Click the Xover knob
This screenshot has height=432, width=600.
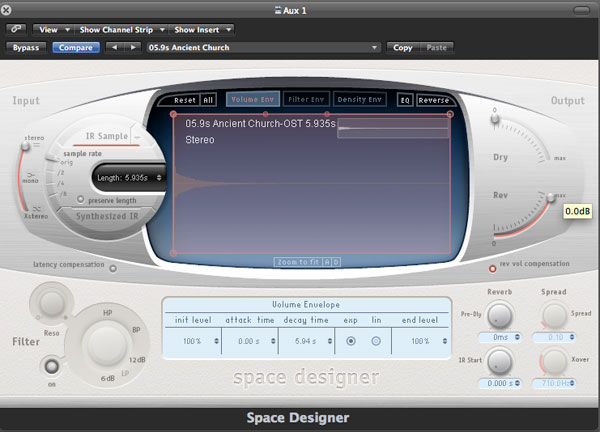click(x=554, y=362)
